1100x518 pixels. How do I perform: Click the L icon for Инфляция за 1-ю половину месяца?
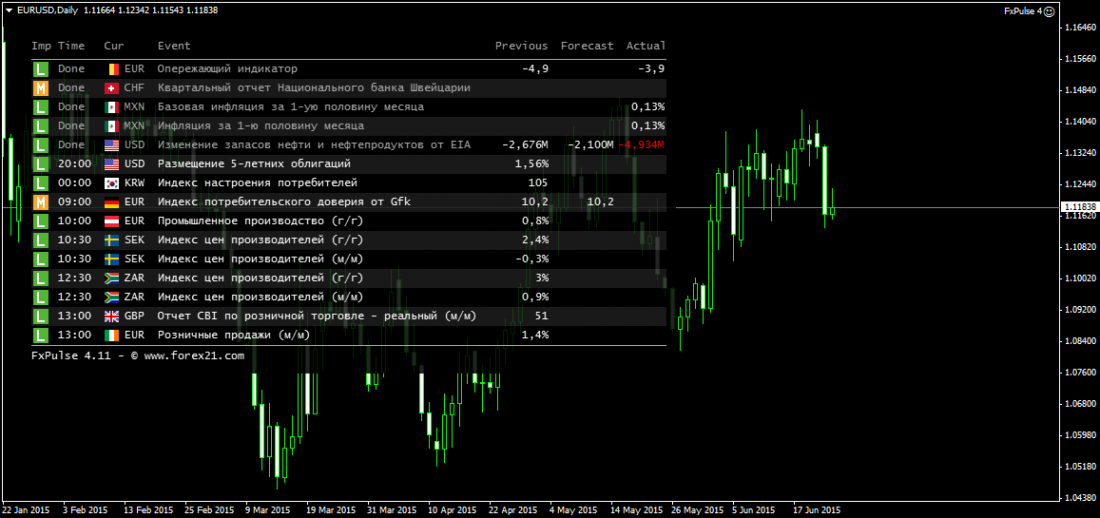[x=41, y=126]
